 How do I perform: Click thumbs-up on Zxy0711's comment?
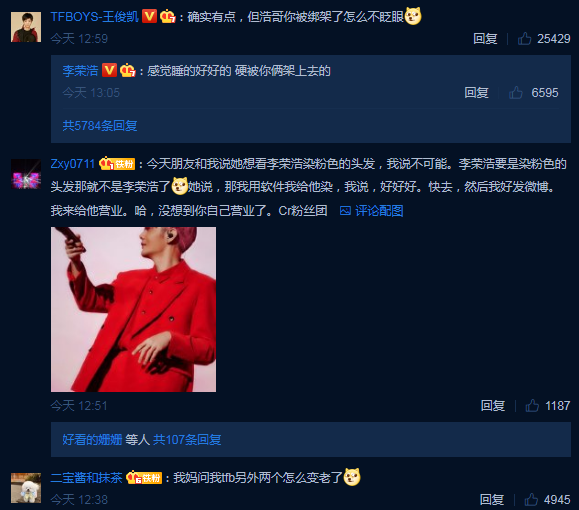(532, 405)
